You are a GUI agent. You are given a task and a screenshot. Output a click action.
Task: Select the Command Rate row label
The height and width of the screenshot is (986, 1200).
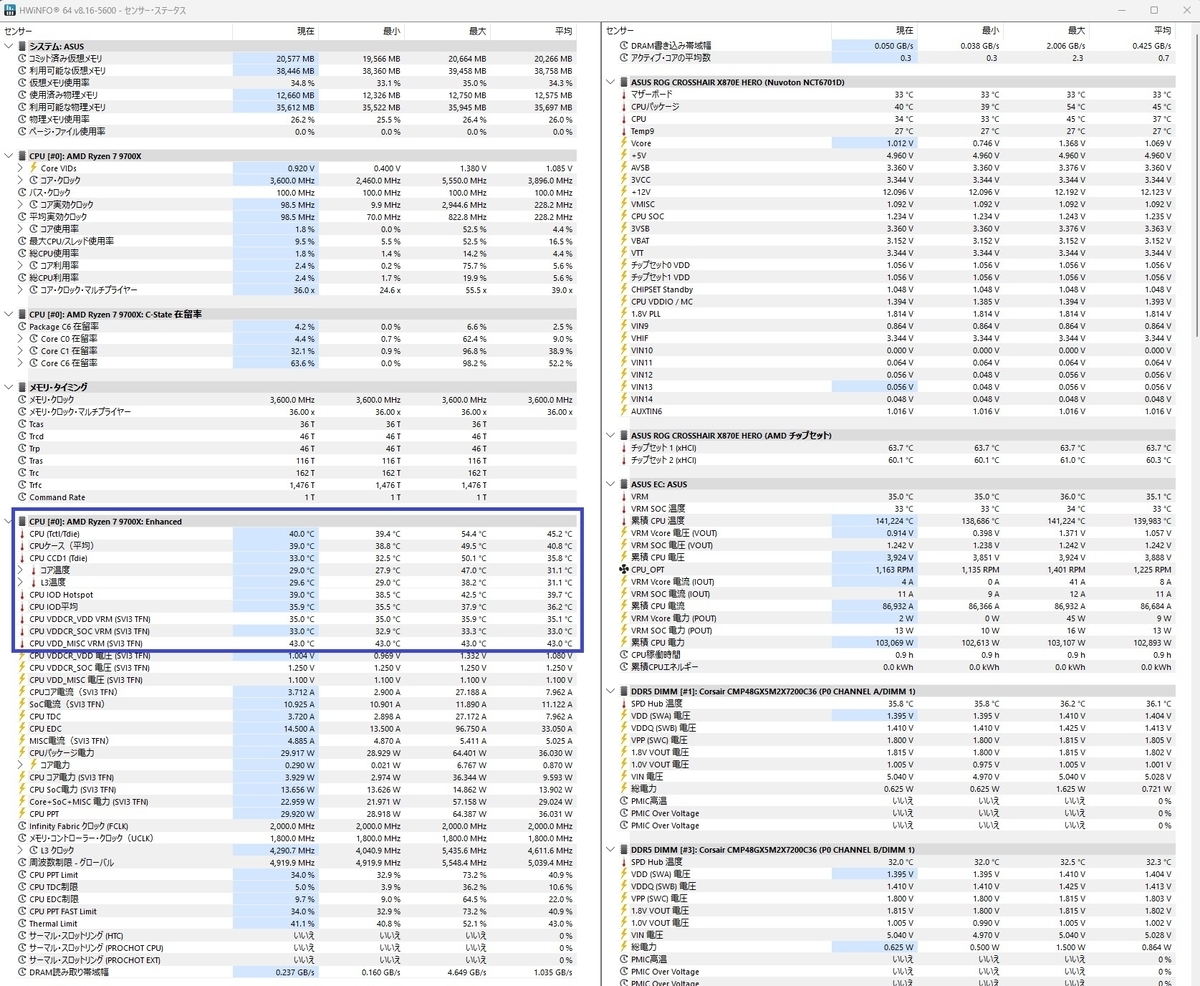[57, 497]
